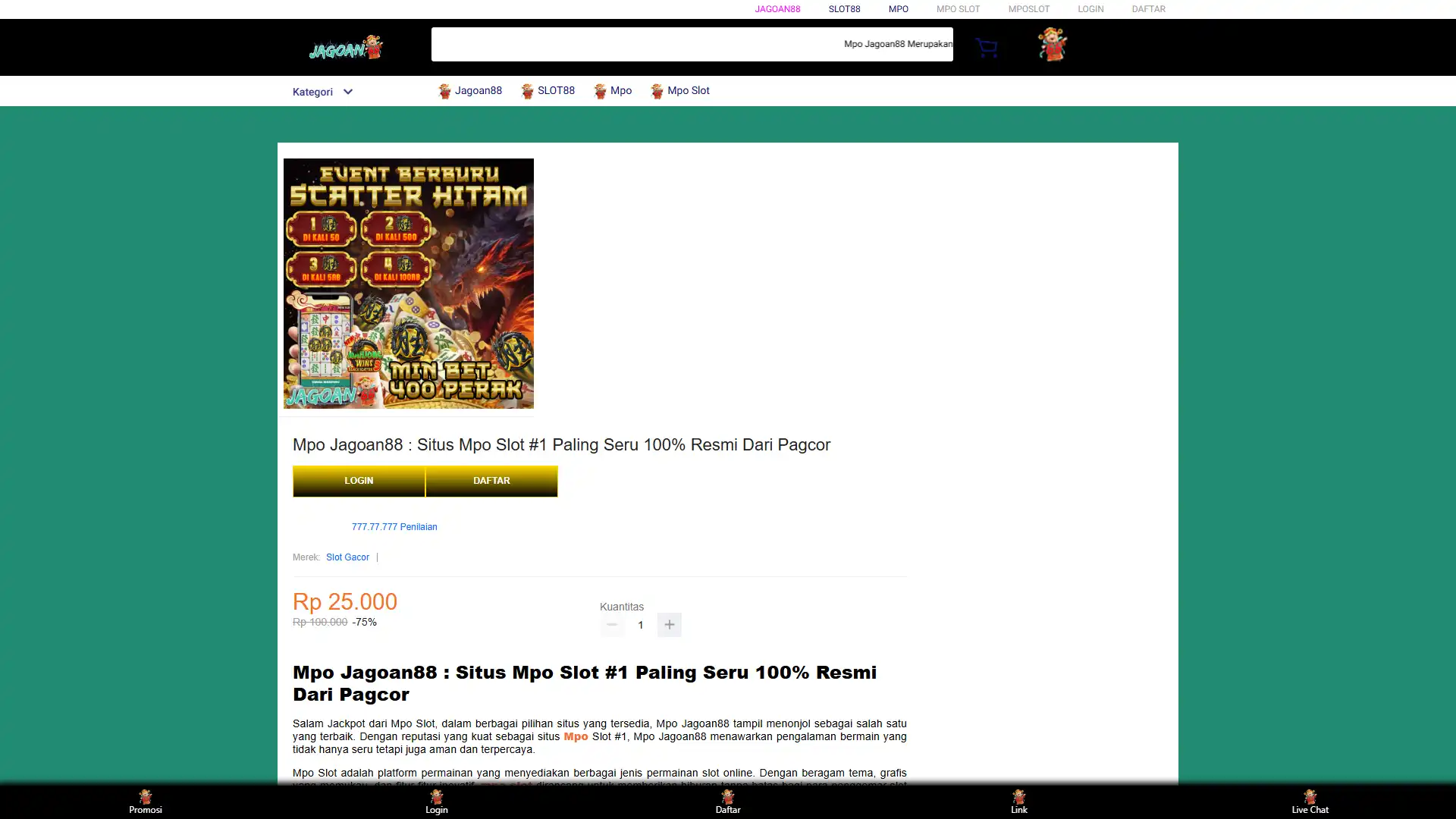The height and width of the screenshot is (819, 1456).
Task: Click the LOGIN button
Action: point(358,480)
